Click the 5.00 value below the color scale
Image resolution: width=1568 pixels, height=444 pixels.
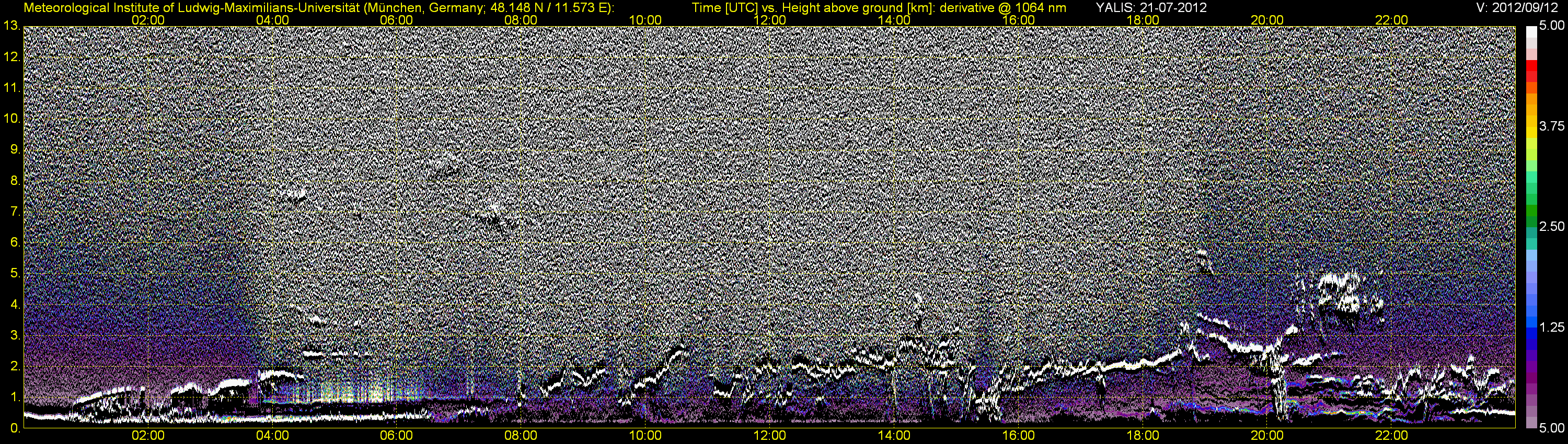point(1552,428)
